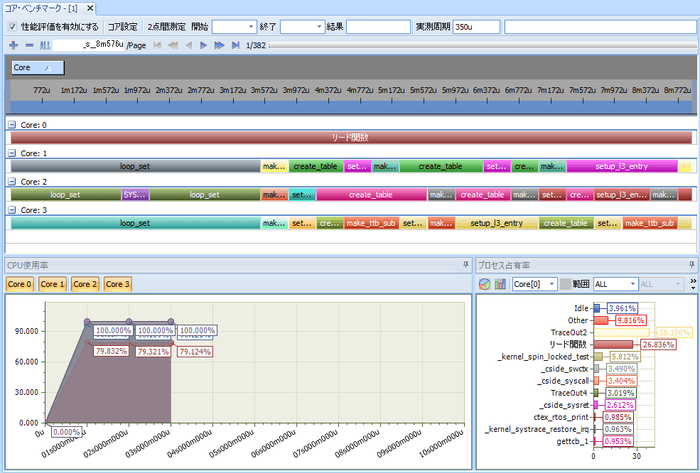Click the zoom in plus icon
This screenshot has width=700, height=473.
(13, 45)
